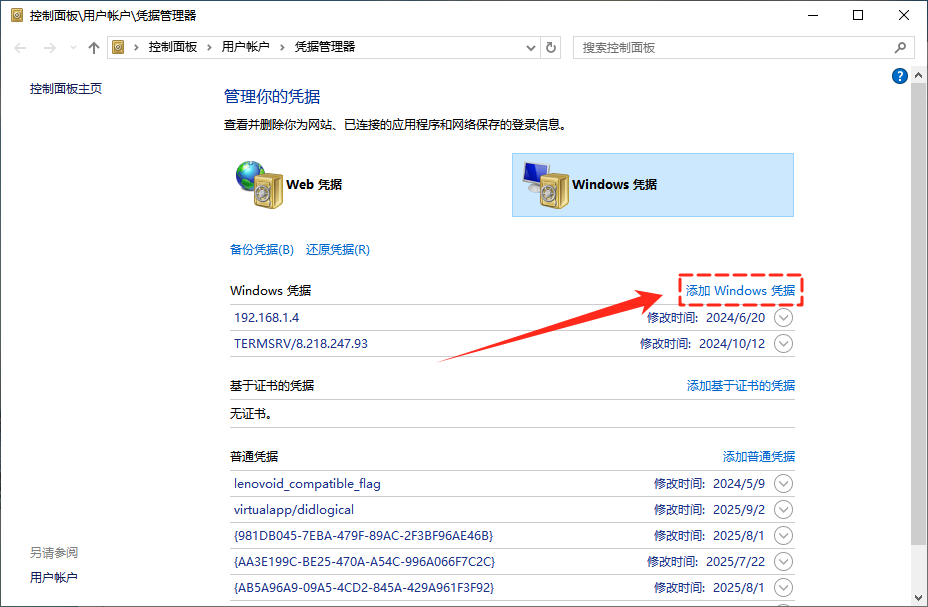Image resolution: width=928 pixels, height=607 pixels.
Task: Click 还原凭据(R) link
Action: [x=338, y=250]
